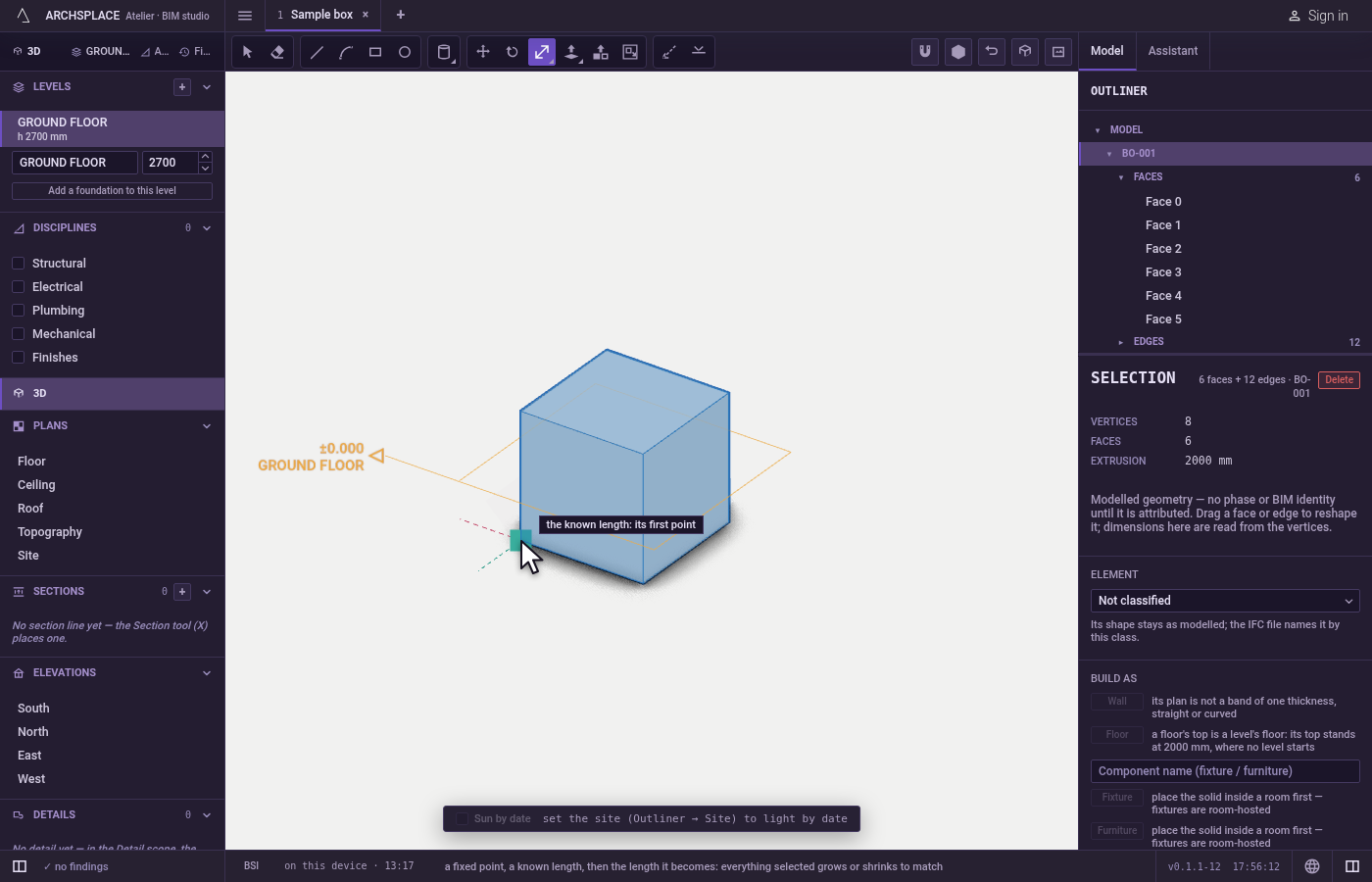The height and width of the screenshot is (882, 1372).
Task: Collapse the Faces tree node
Action: [1121, 177]
